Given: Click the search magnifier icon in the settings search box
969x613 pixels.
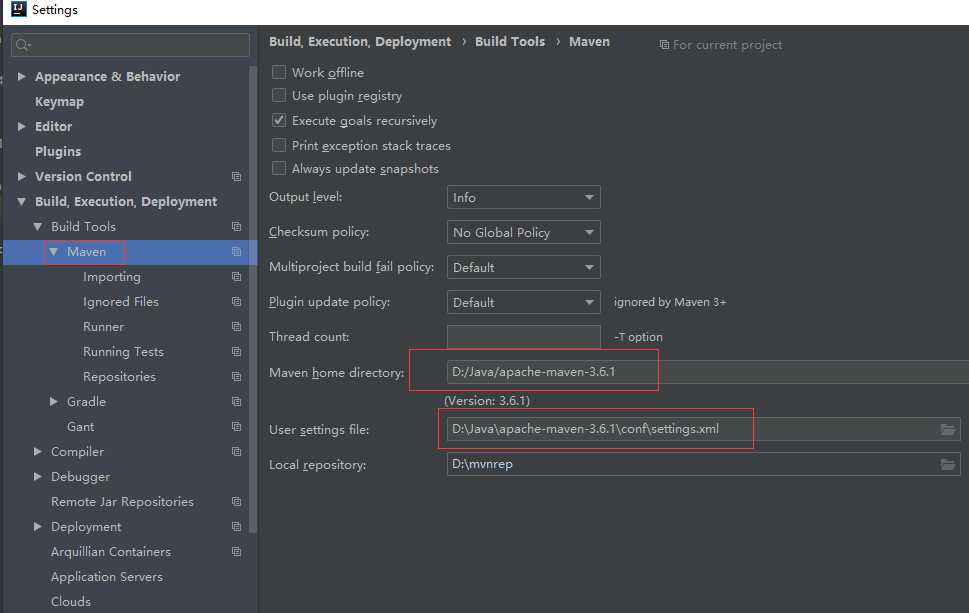Looking at the screenshot, I should pos(23,45).
